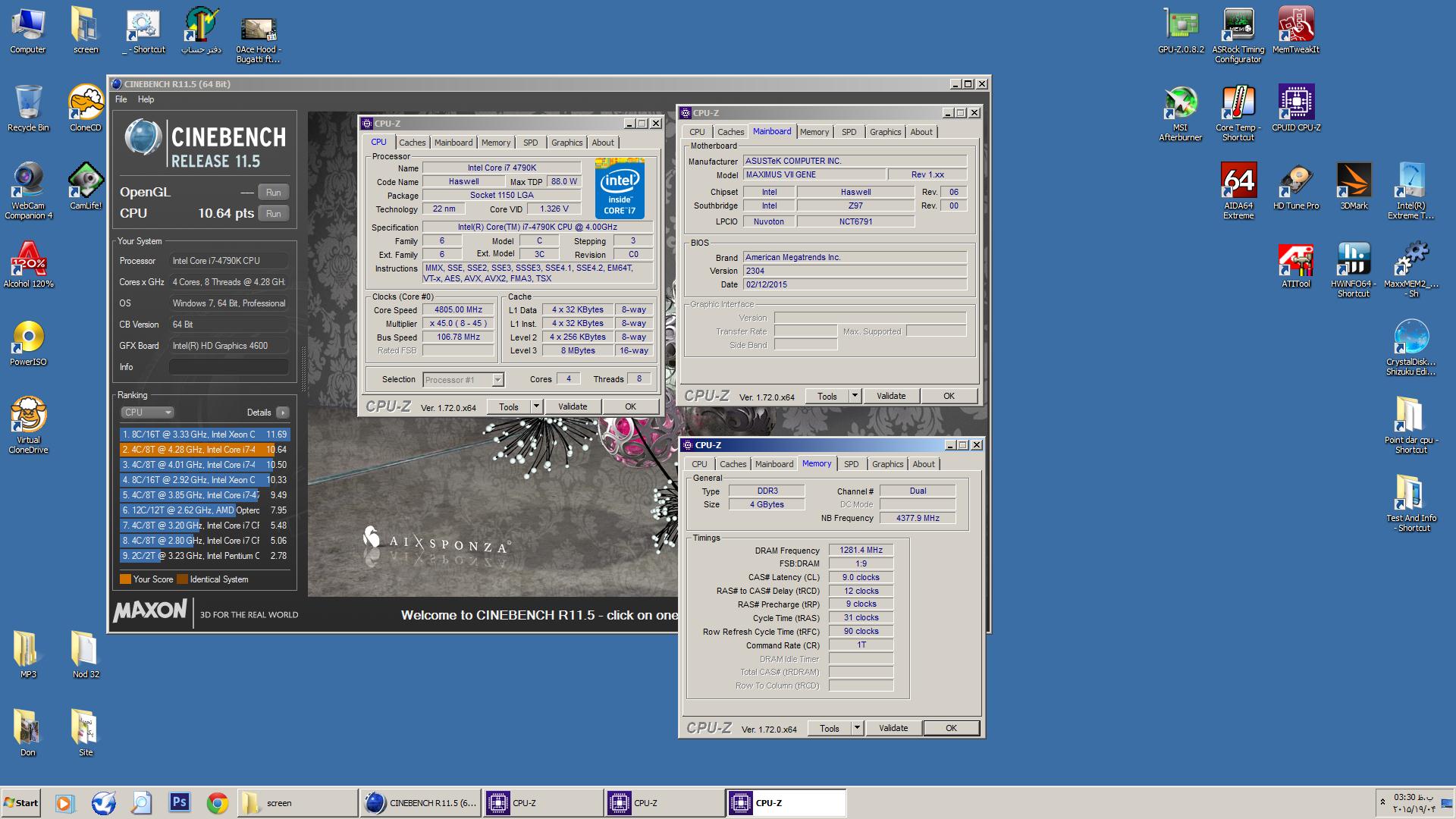The height and width of the screenshot is (819, 1456).
Task: Open the MaxxMEM2 shortcut icon
Action: click(x=1411, y=268)
